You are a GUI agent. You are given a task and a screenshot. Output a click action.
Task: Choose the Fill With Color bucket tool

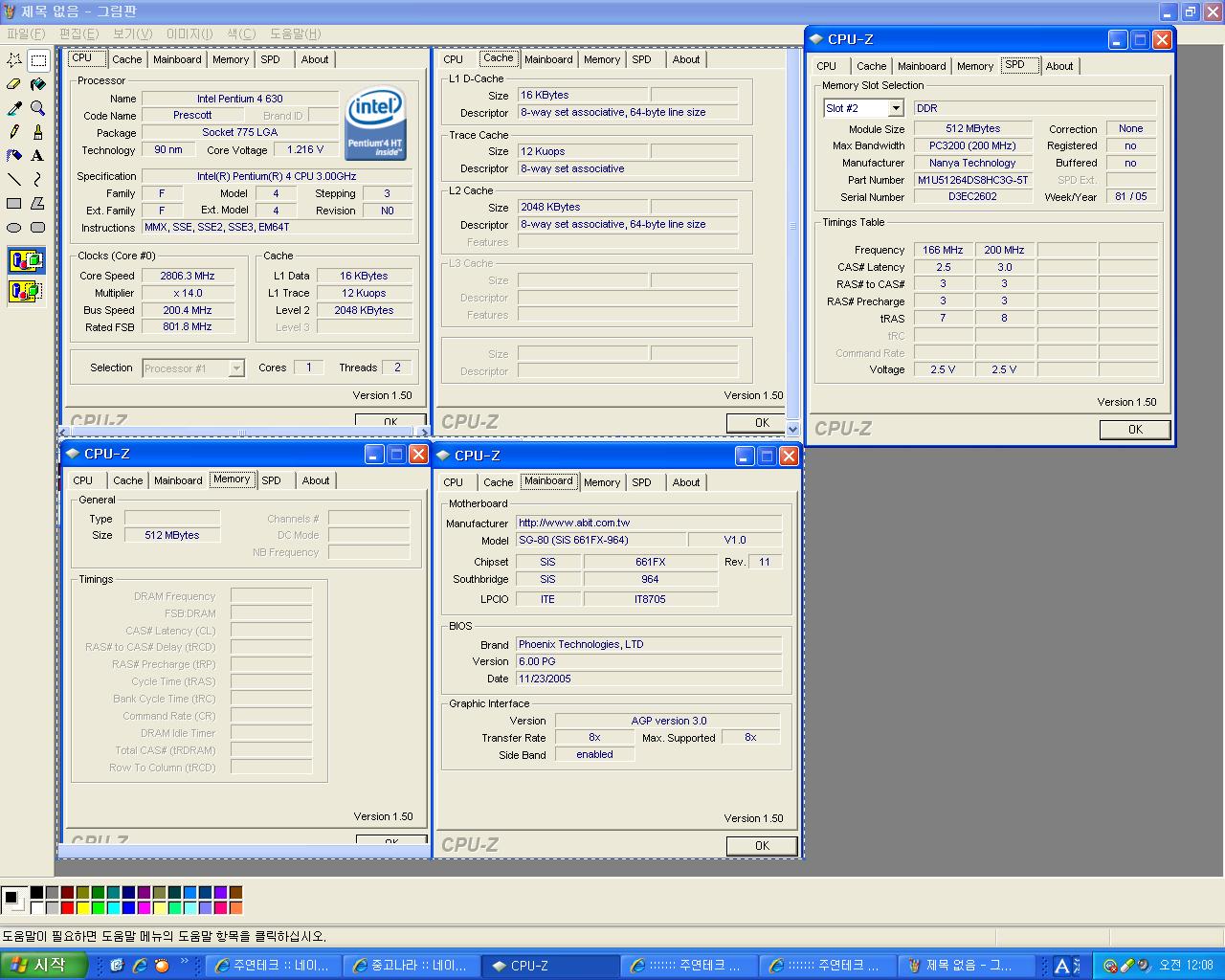(x=38, y=84)
